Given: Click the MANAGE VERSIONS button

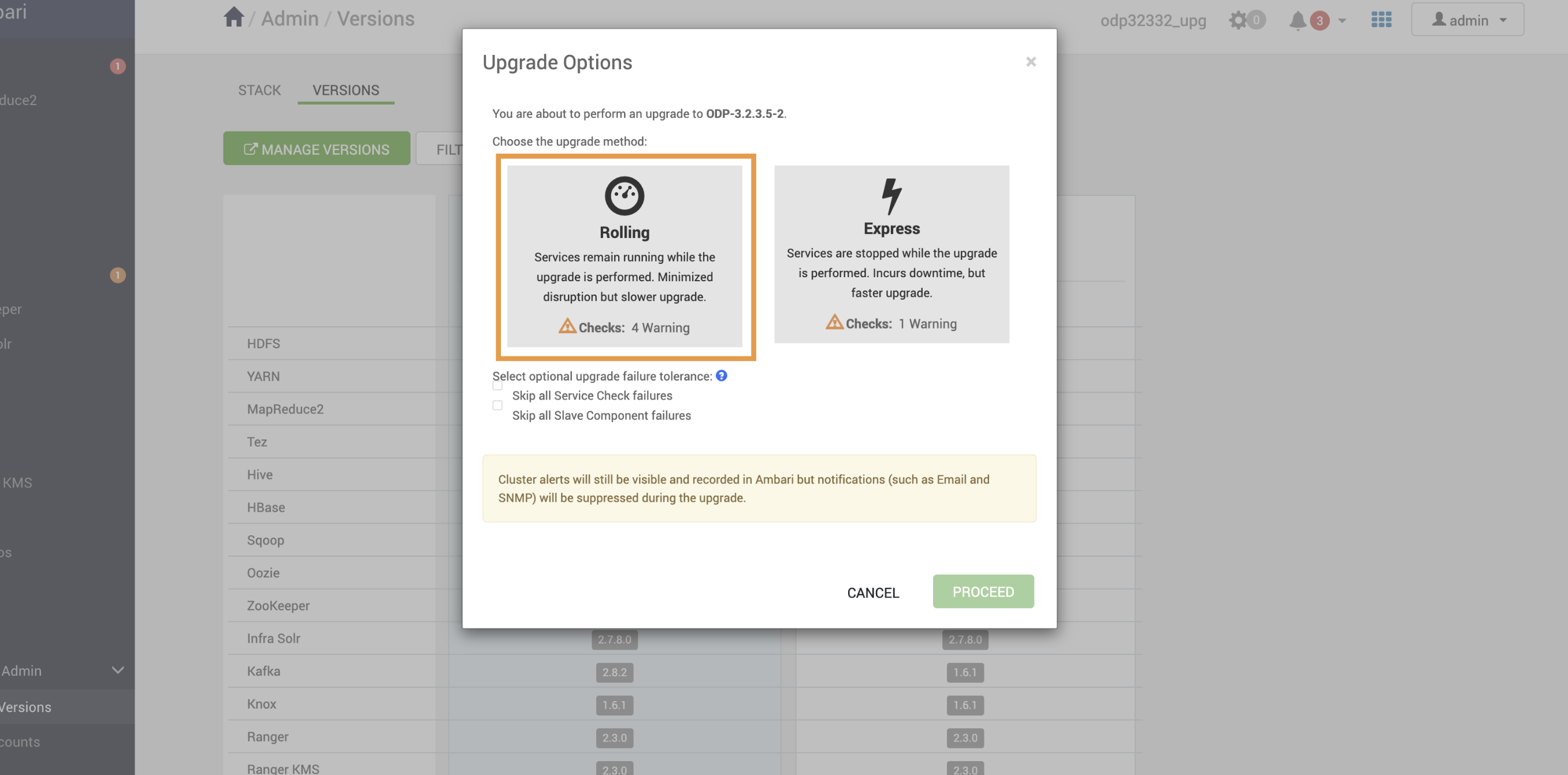Looking at the screenshot, I should 317,149.
